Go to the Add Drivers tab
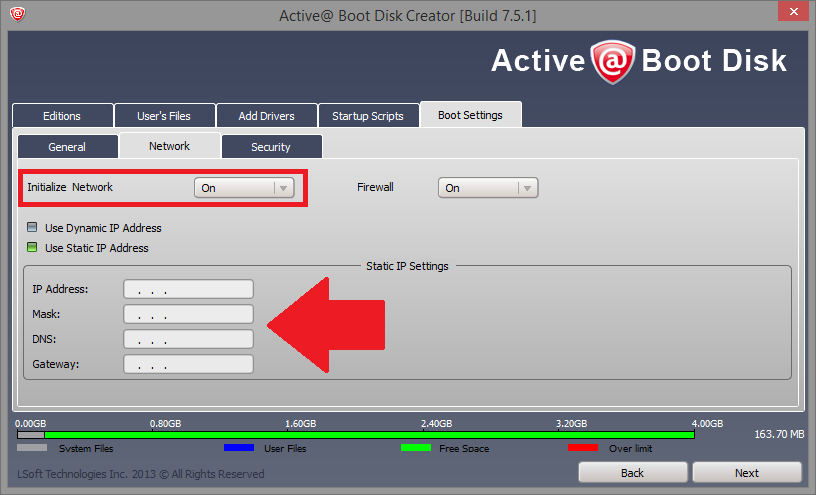 tap(266, 116)
